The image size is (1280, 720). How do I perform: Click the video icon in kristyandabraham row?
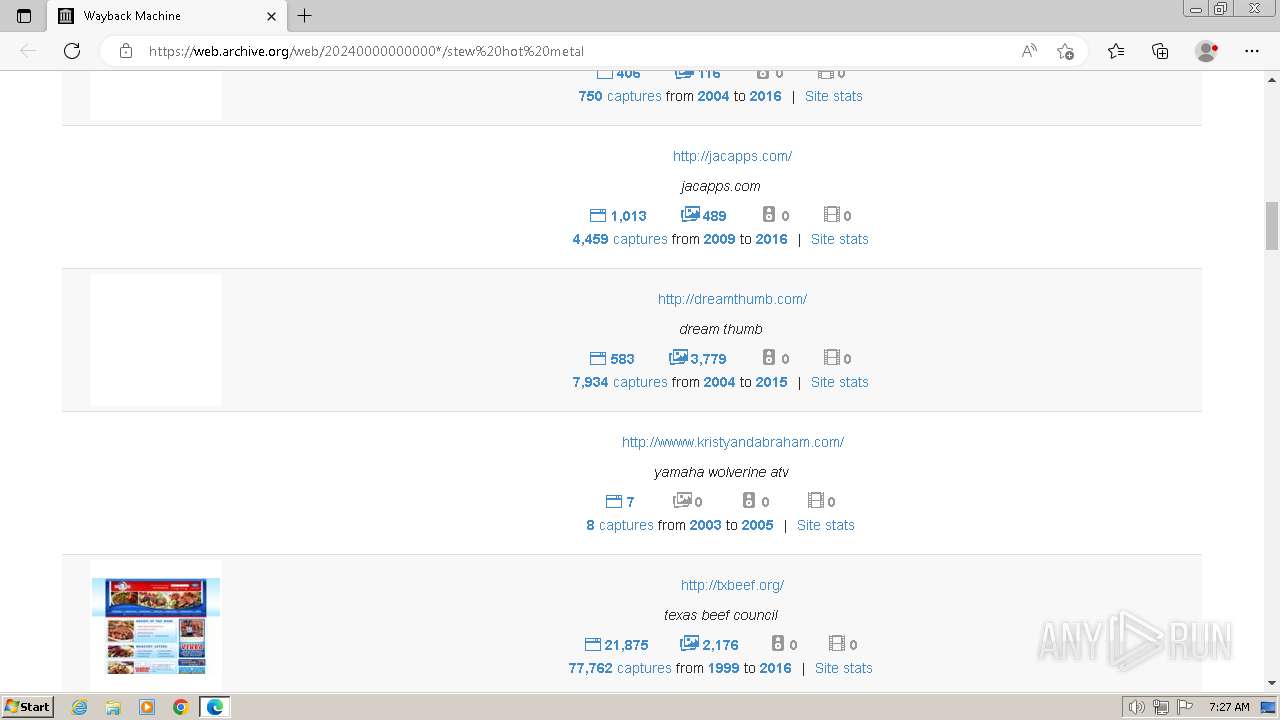(815, 500)
